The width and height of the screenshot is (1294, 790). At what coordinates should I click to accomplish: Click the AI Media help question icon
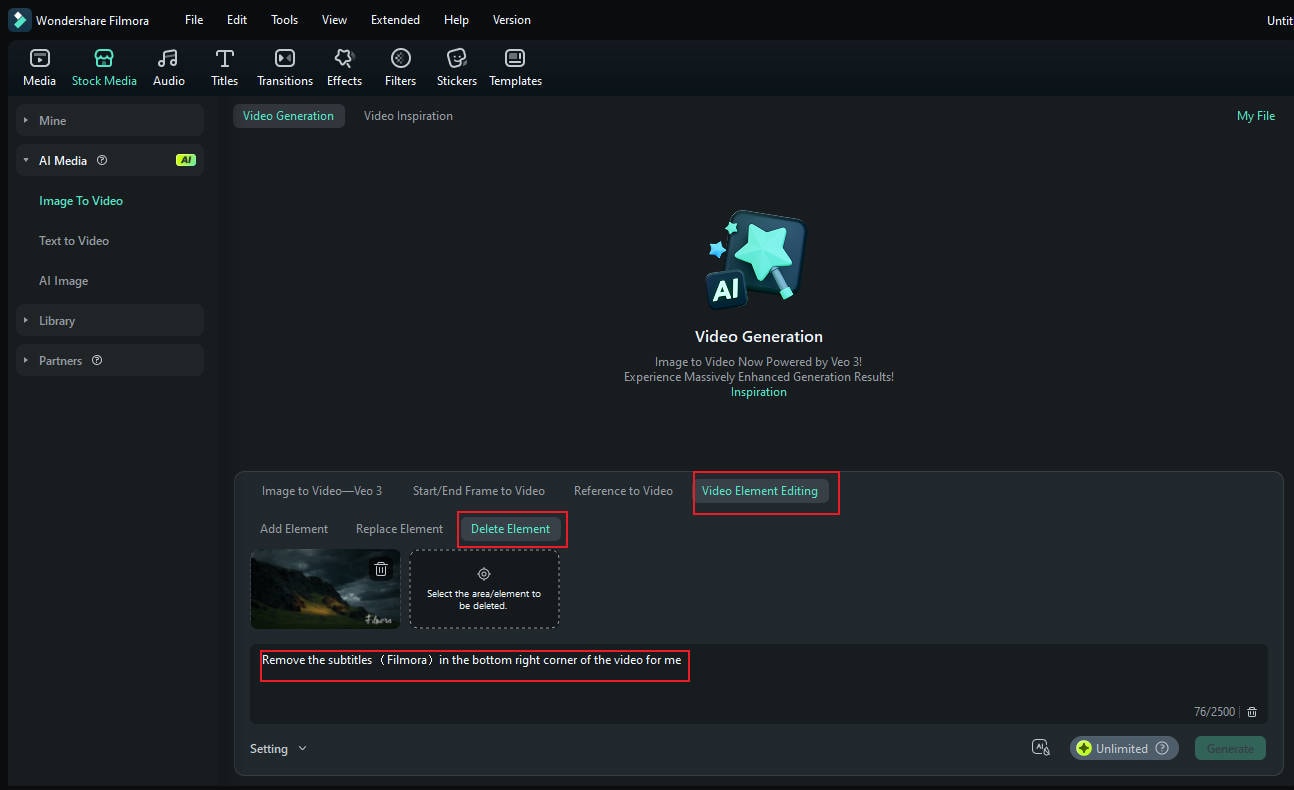pos(102,160)
